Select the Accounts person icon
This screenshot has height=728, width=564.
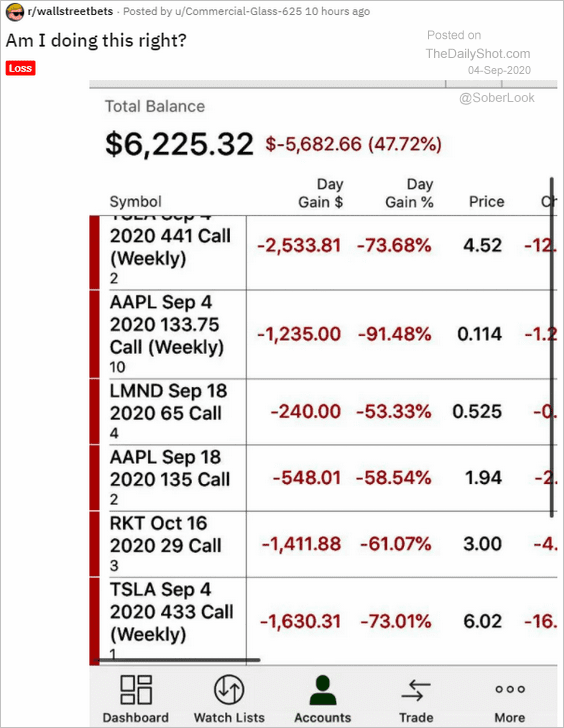click(323, 690)
